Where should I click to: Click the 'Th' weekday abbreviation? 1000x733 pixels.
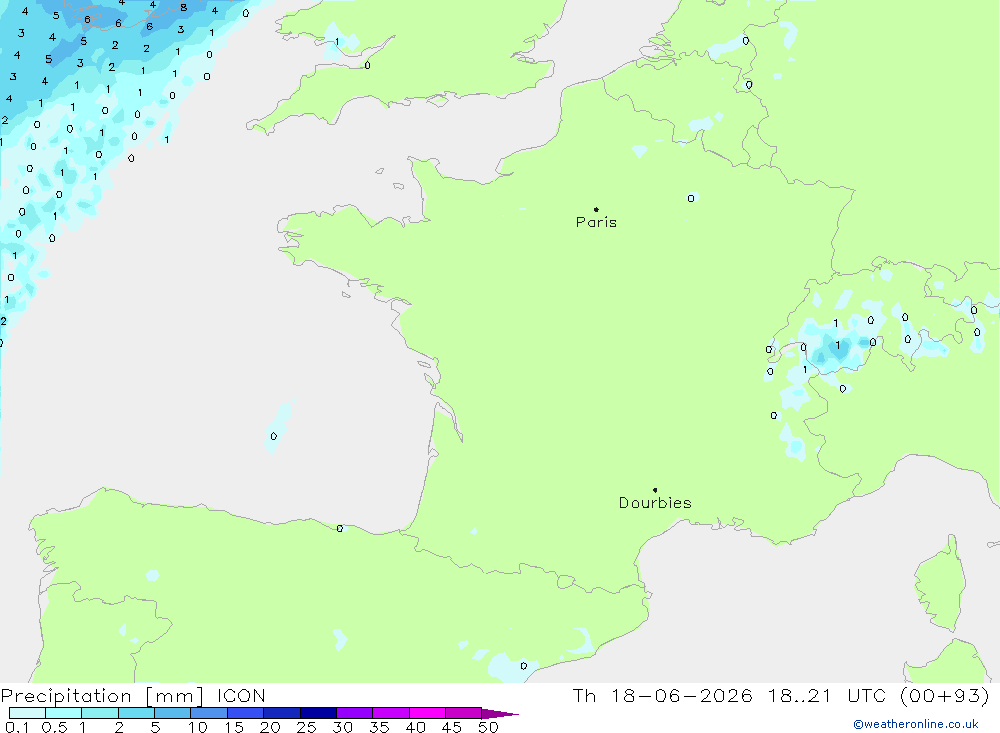[584, 696]
